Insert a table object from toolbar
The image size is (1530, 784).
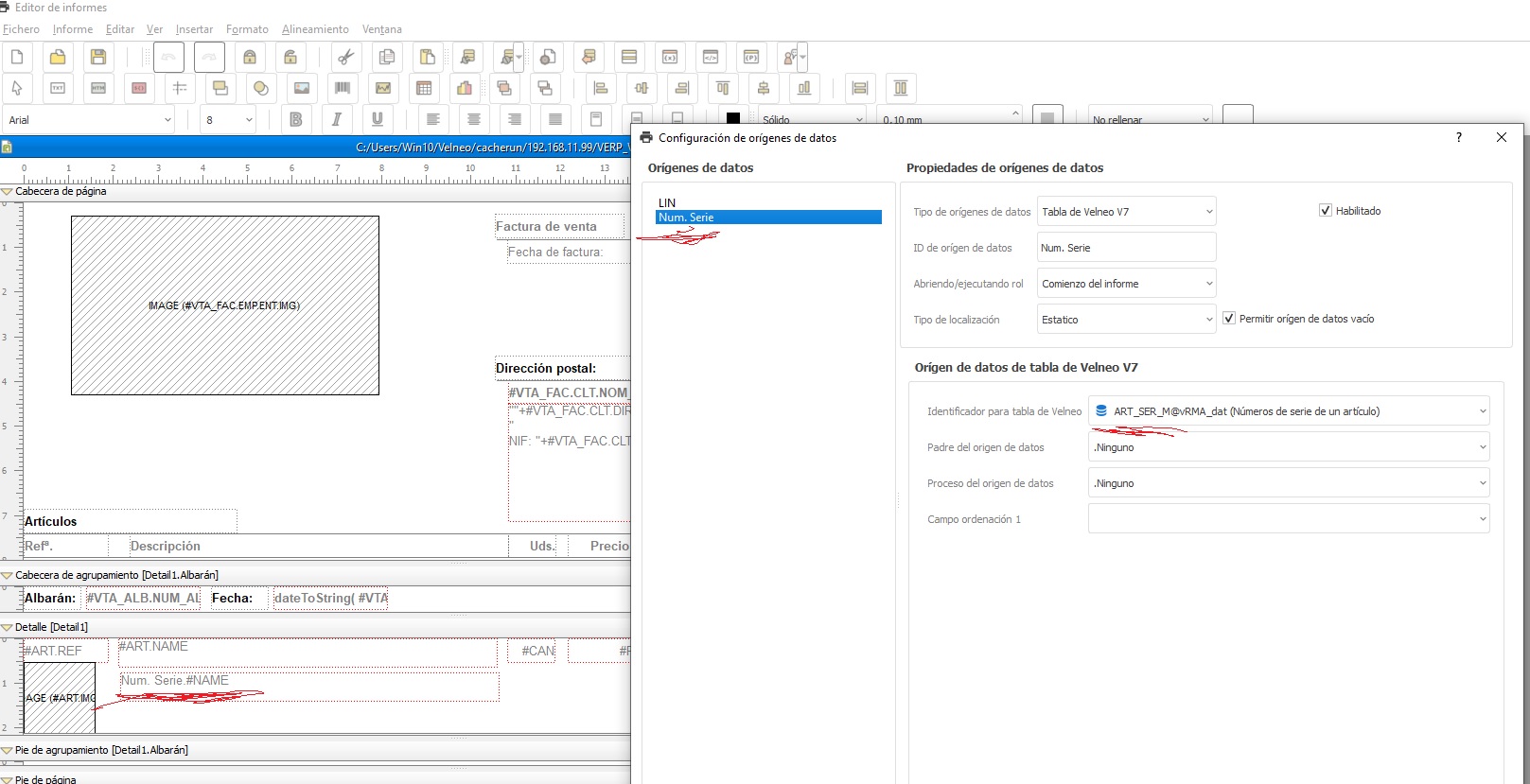point(424,88)
